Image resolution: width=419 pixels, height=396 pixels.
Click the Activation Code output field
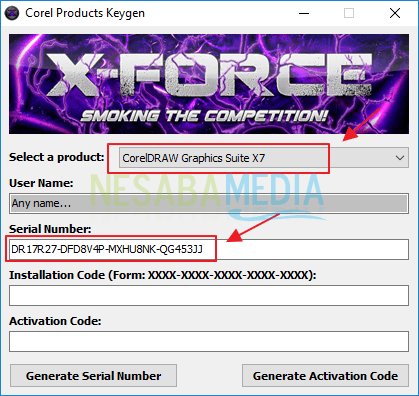(x=209, y=341)
